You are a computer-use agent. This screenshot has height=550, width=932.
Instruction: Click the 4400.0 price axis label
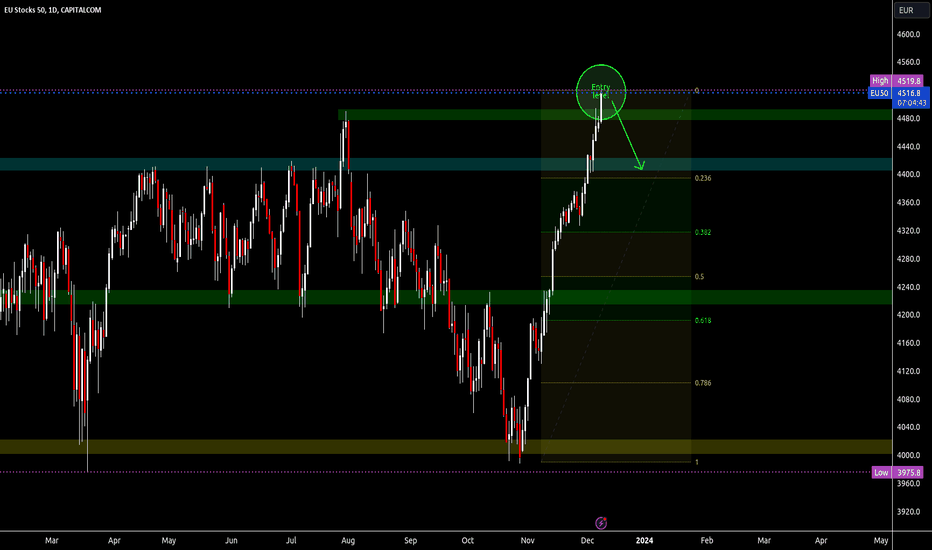(x=908, y=175)
